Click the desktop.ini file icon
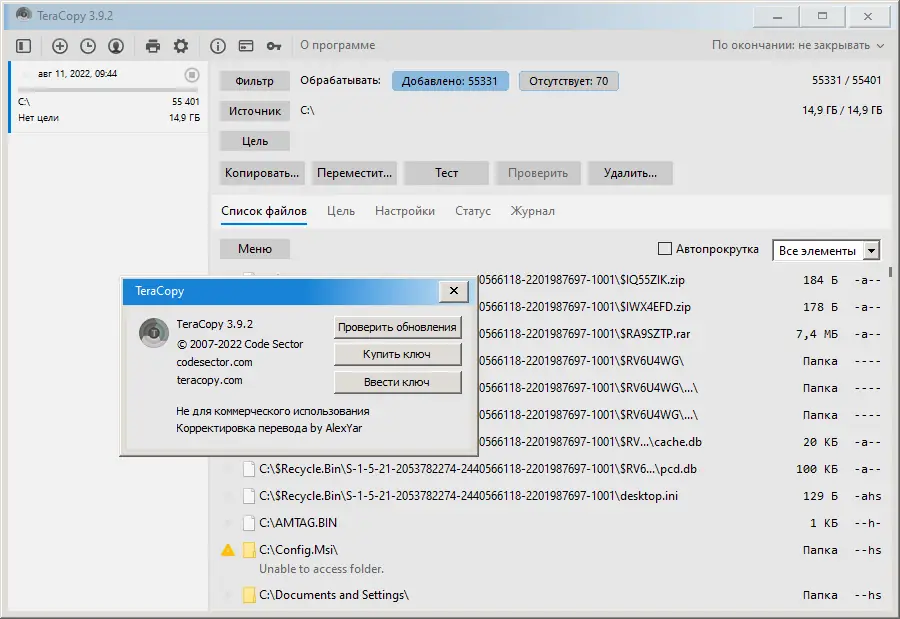The image size is (900, 619). pos(249,496)
